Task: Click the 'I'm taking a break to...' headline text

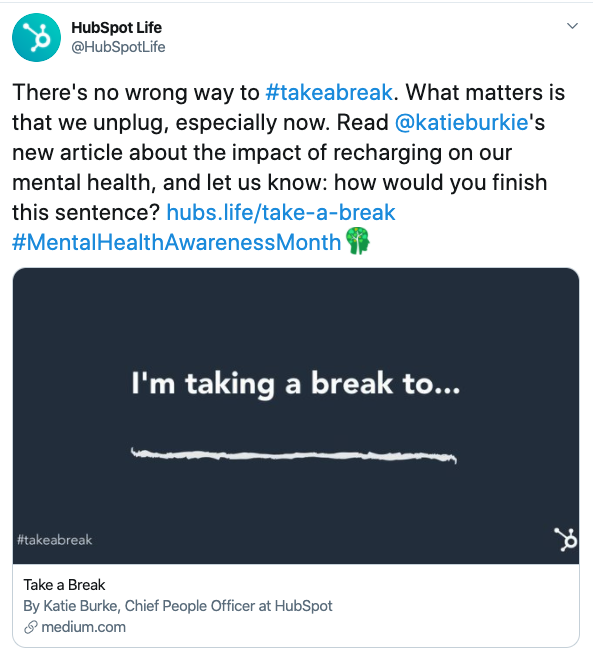Action: click(295, 383)
